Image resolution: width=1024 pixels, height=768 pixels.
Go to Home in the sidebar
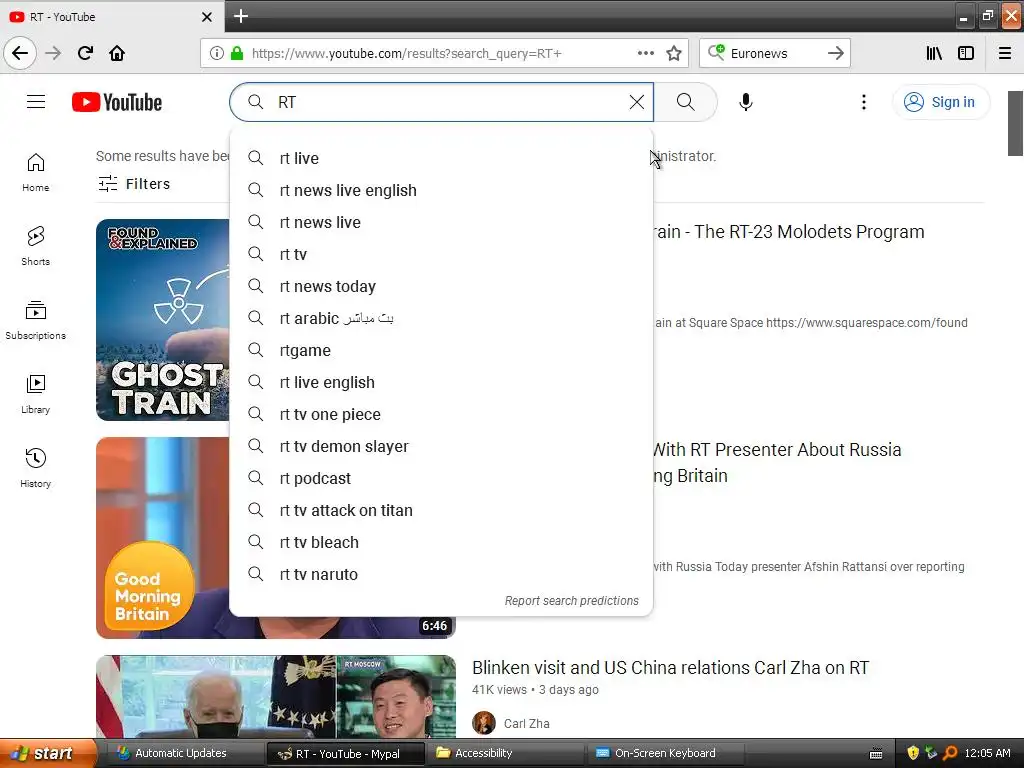coord(35,172)
